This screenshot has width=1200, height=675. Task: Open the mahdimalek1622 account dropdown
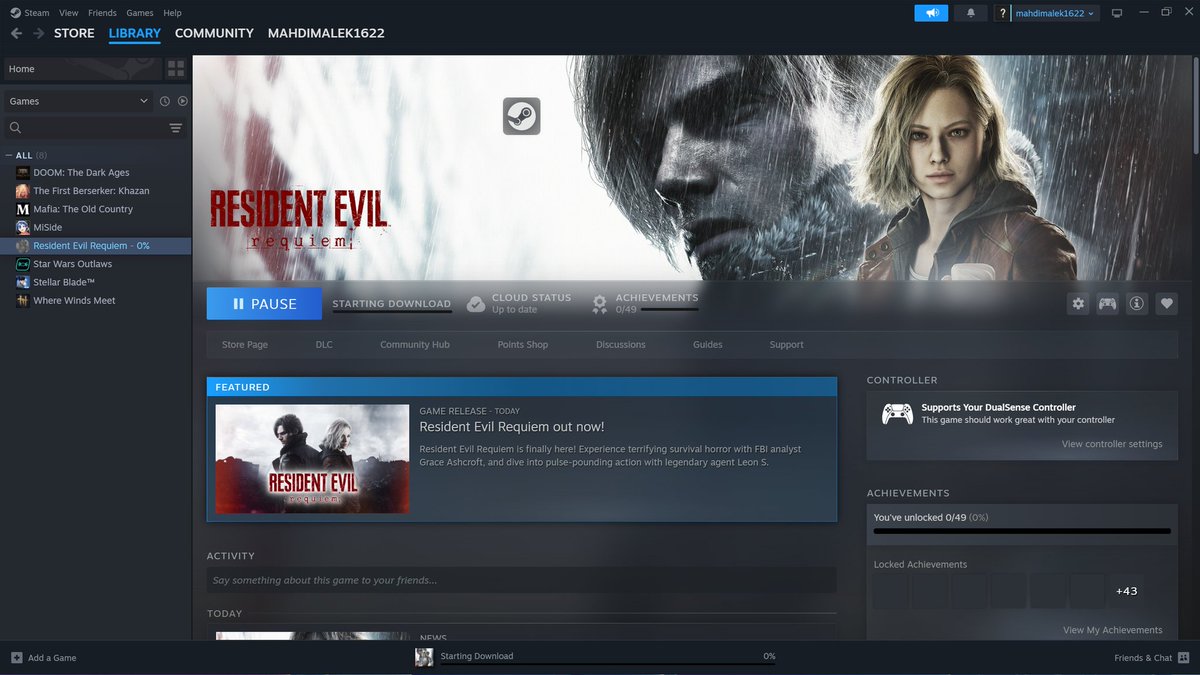pos(1056,13)
